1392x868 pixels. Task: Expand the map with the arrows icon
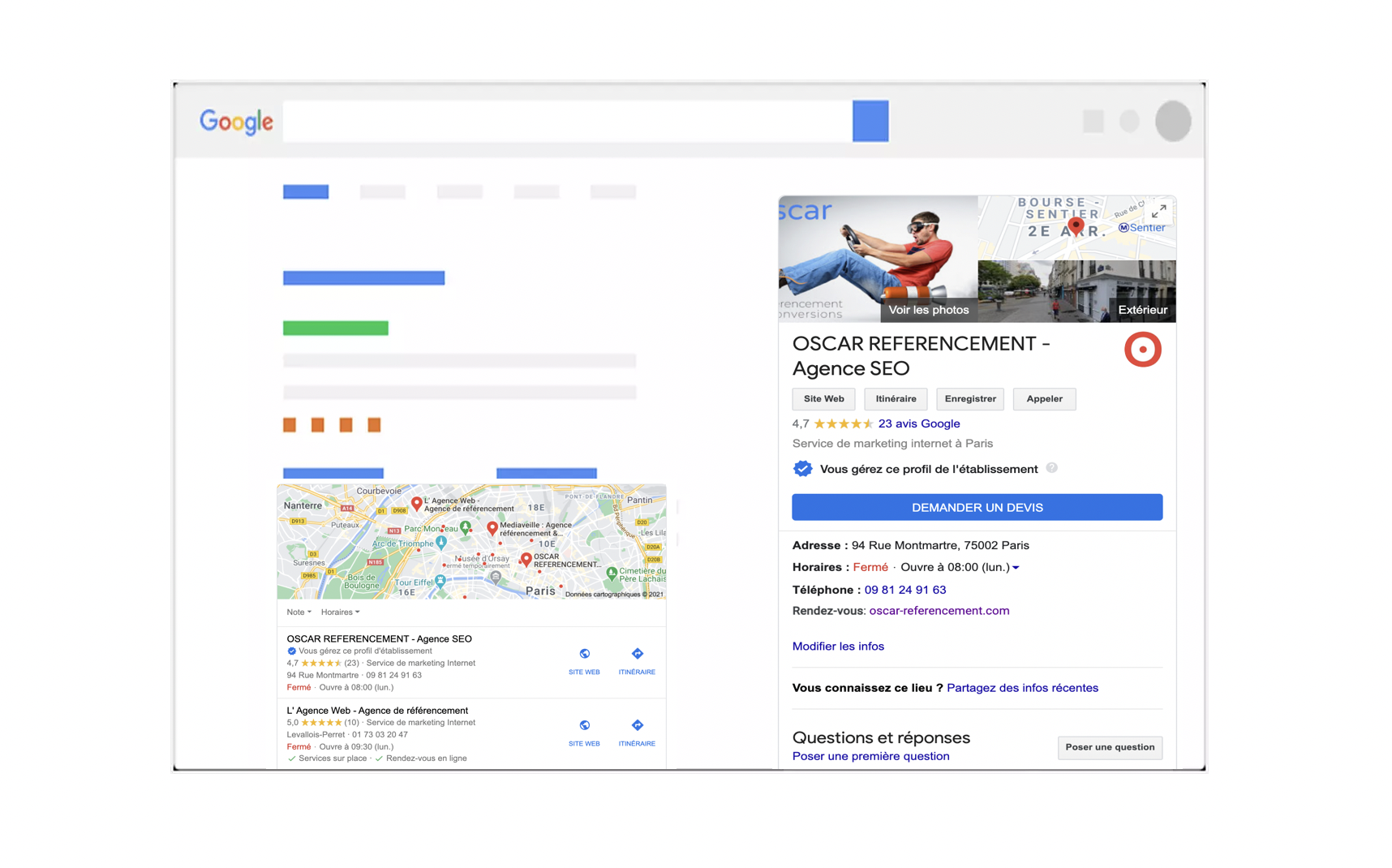click(x=1158, y=211)
